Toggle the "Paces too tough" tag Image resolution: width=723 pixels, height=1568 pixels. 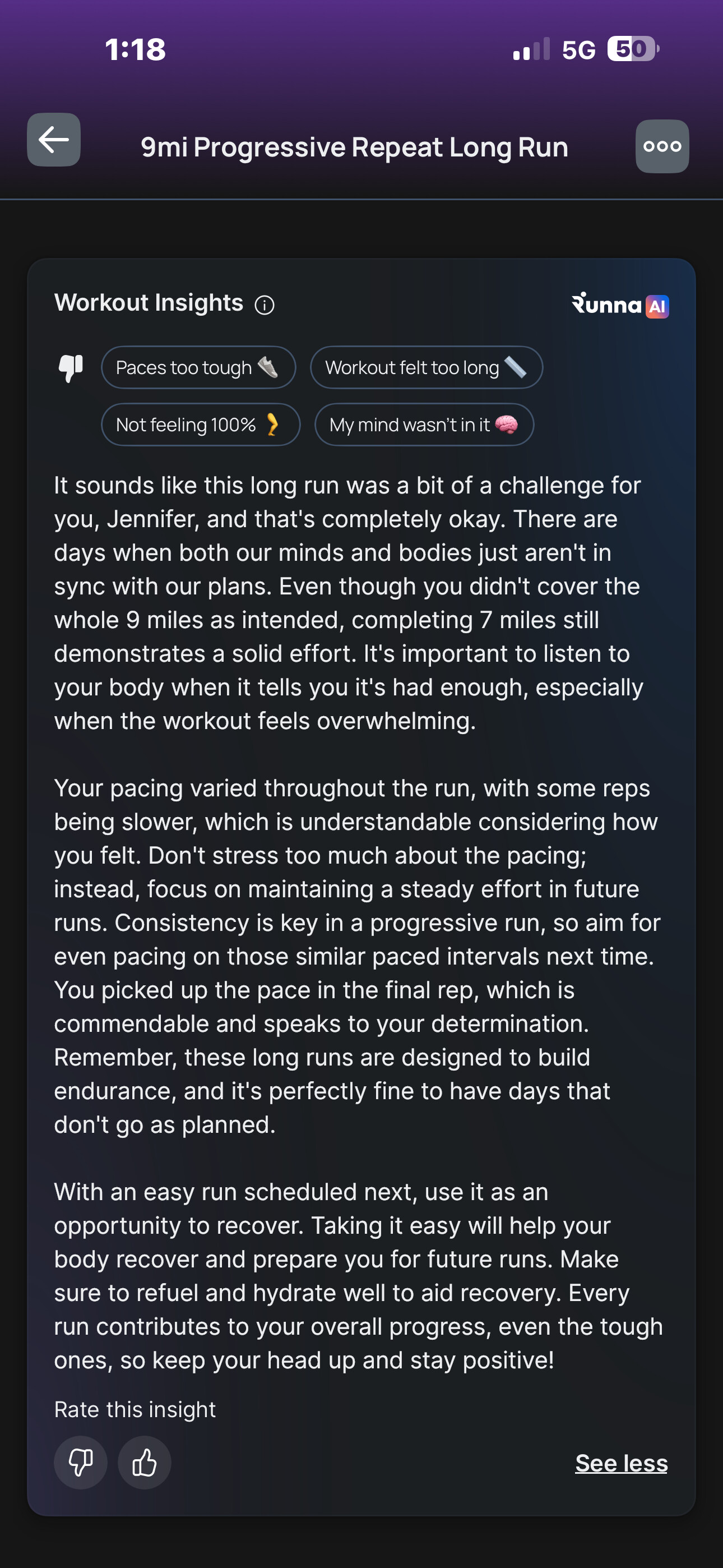(198, 368)
